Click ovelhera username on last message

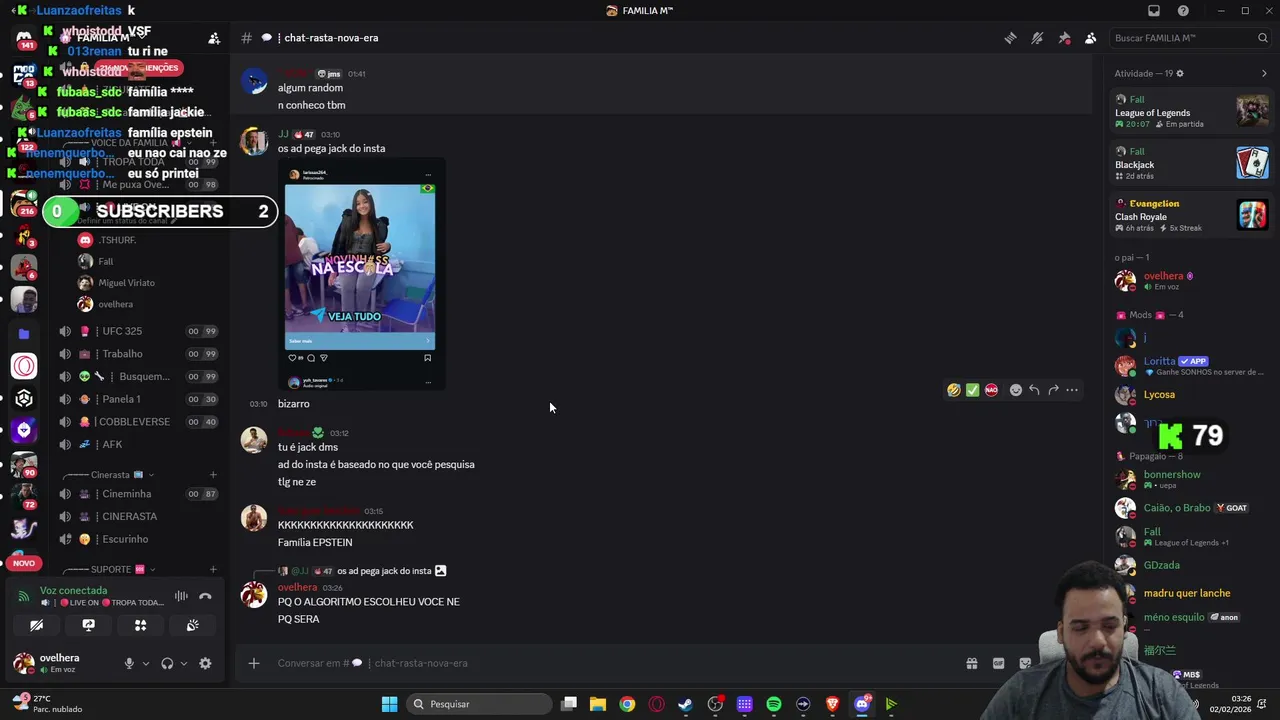point(297,587)
